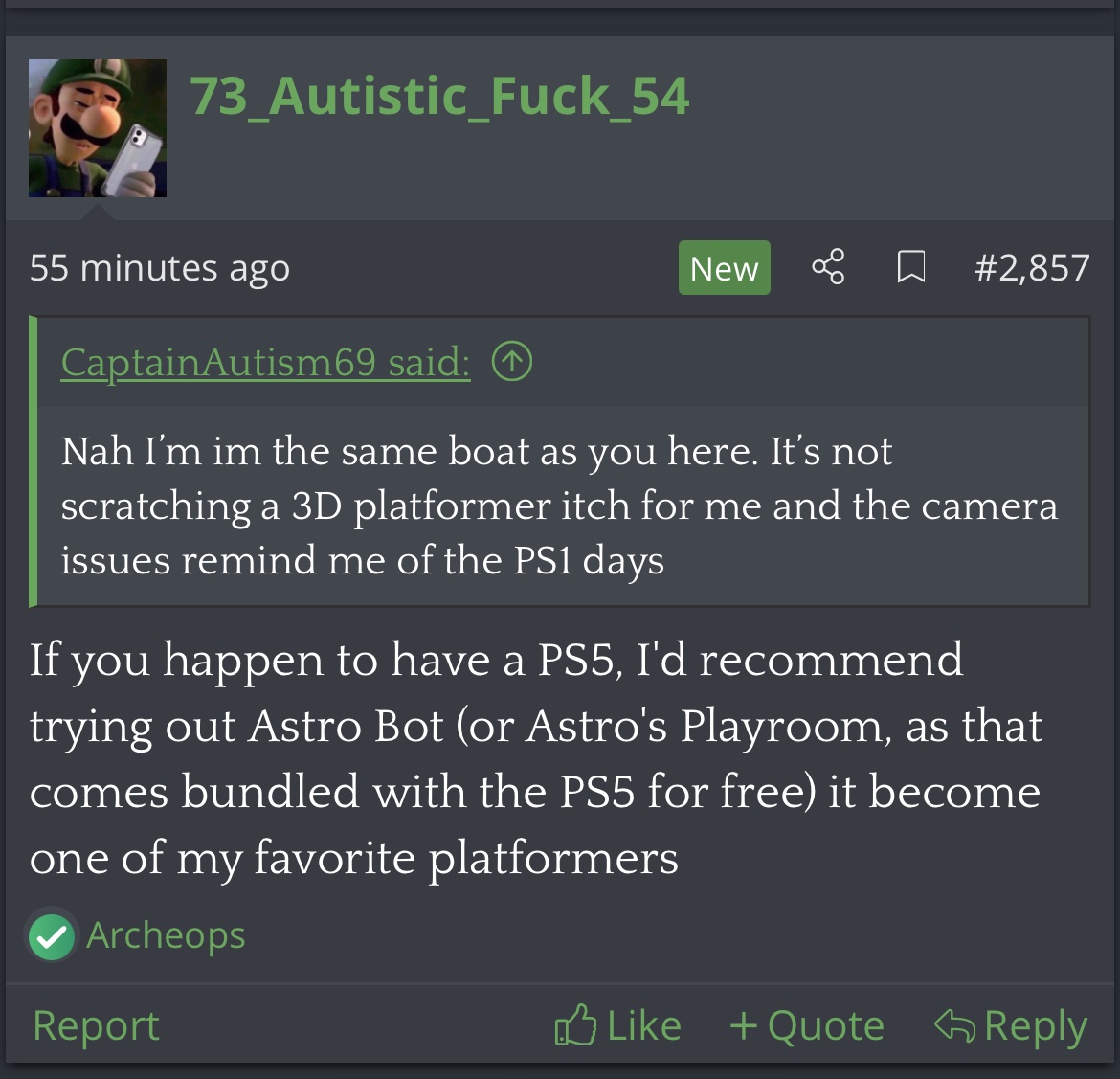Reply to this post
The image size is (1120, 1079).
click(x=1011, y=1026)
